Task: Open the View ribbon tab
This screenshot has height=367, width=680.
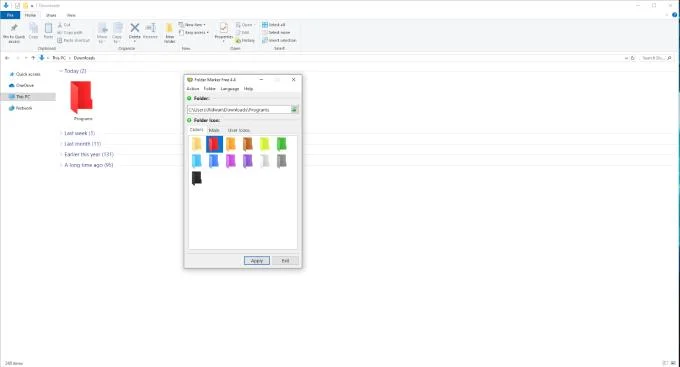Action: [x=71, y=15]
